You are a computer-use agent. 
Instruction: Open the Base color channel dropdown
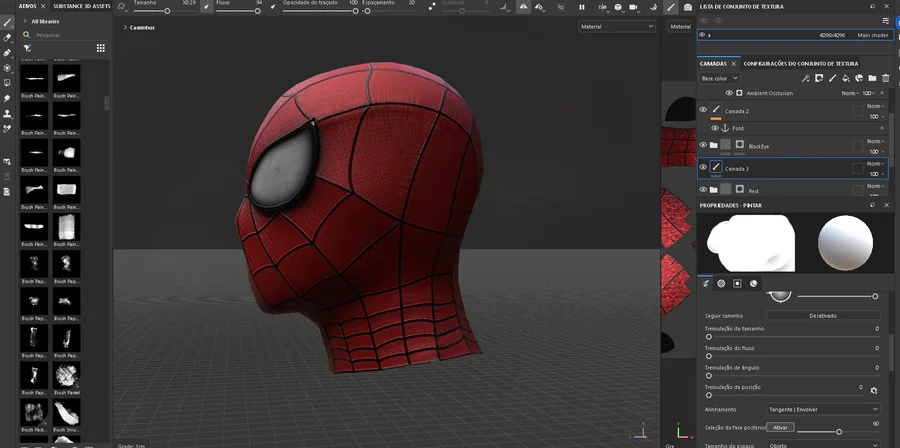pos(720,78)
